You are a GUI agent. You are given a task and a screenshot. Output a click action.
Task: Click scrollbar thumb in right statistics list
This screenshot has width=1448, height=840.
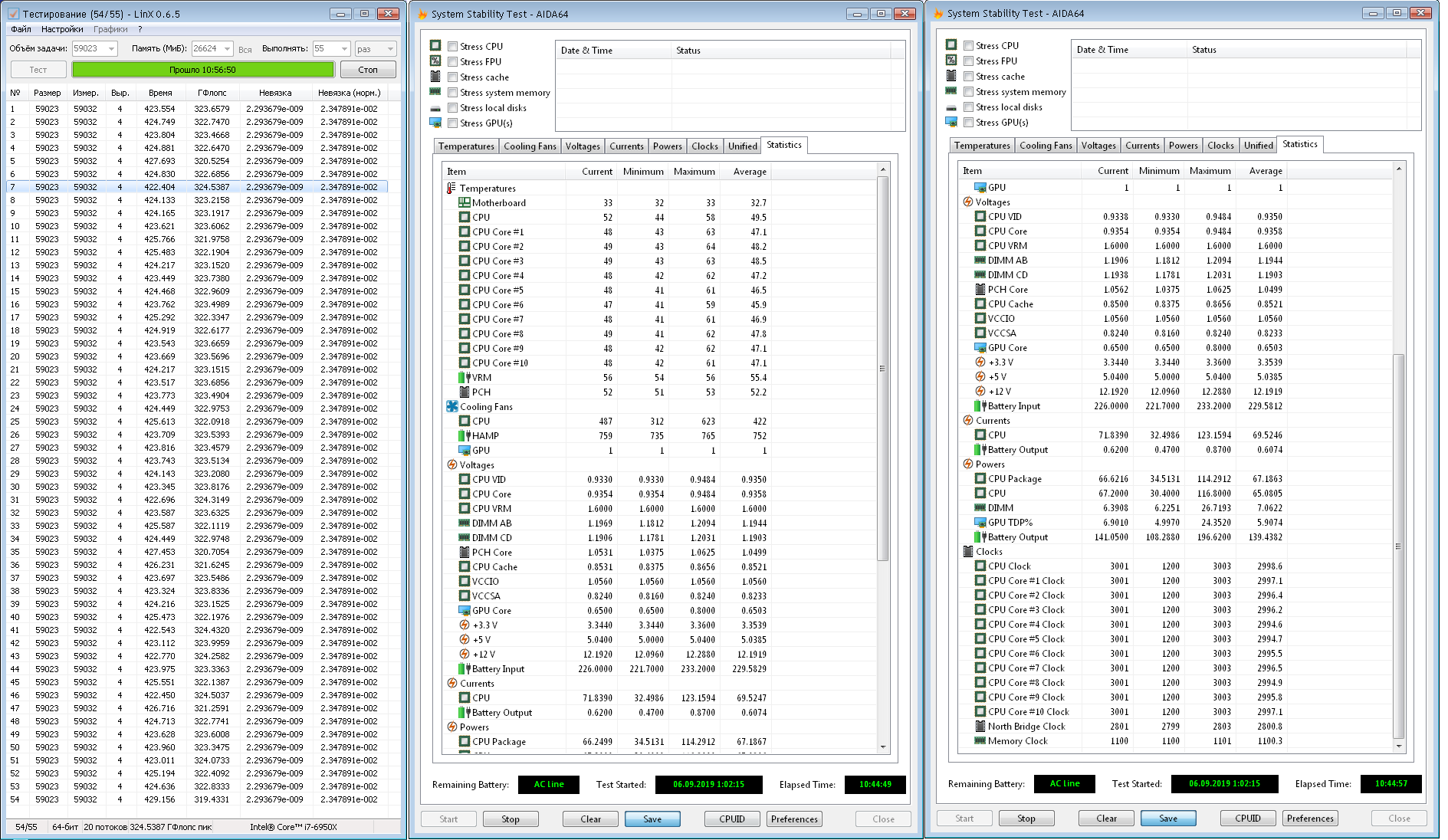tap(1398, 546)
